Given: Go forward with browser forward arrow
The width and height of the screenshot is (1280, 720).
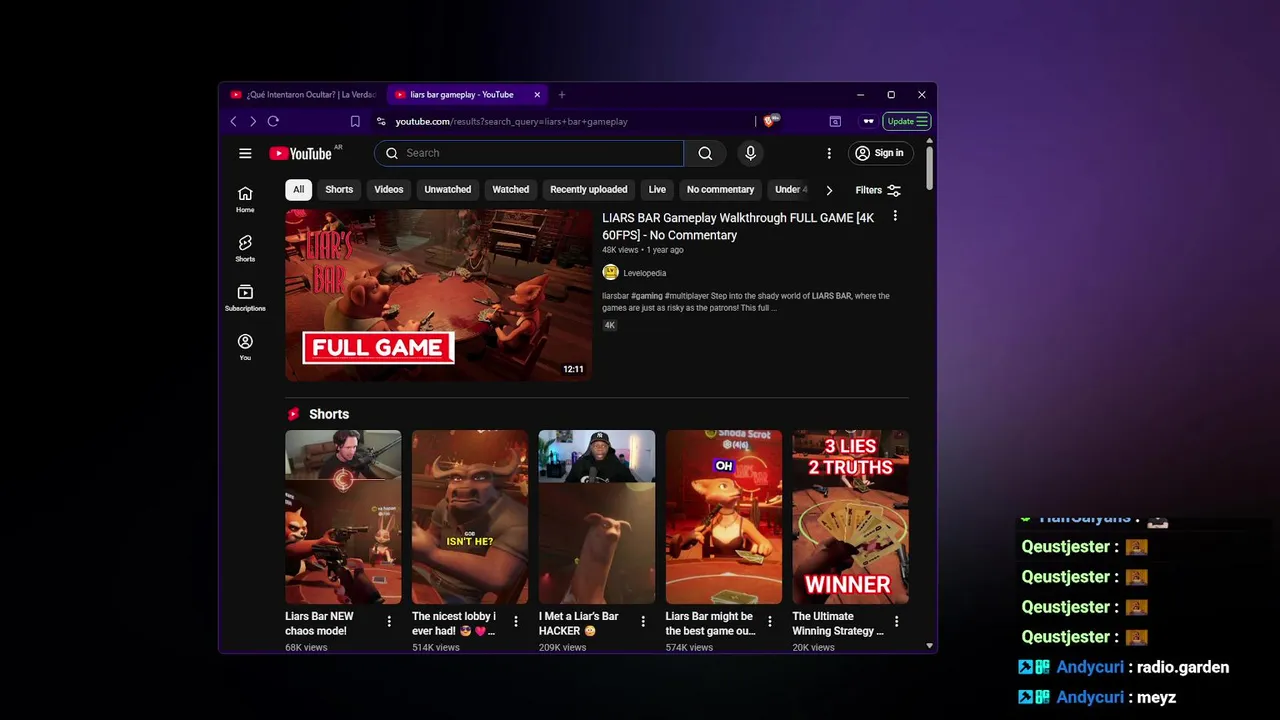Looking at the screenshot, I should click(253, 121).
